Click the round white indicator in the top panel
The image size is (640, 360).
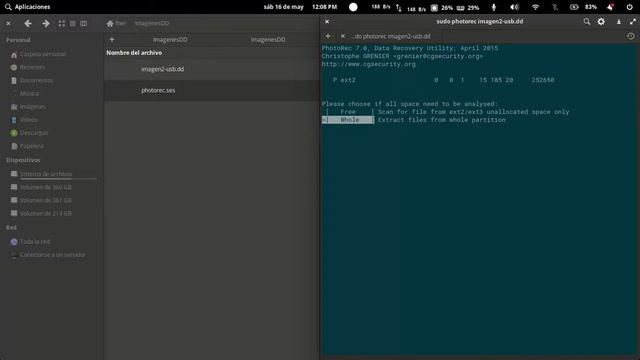(x=353, y=7)
